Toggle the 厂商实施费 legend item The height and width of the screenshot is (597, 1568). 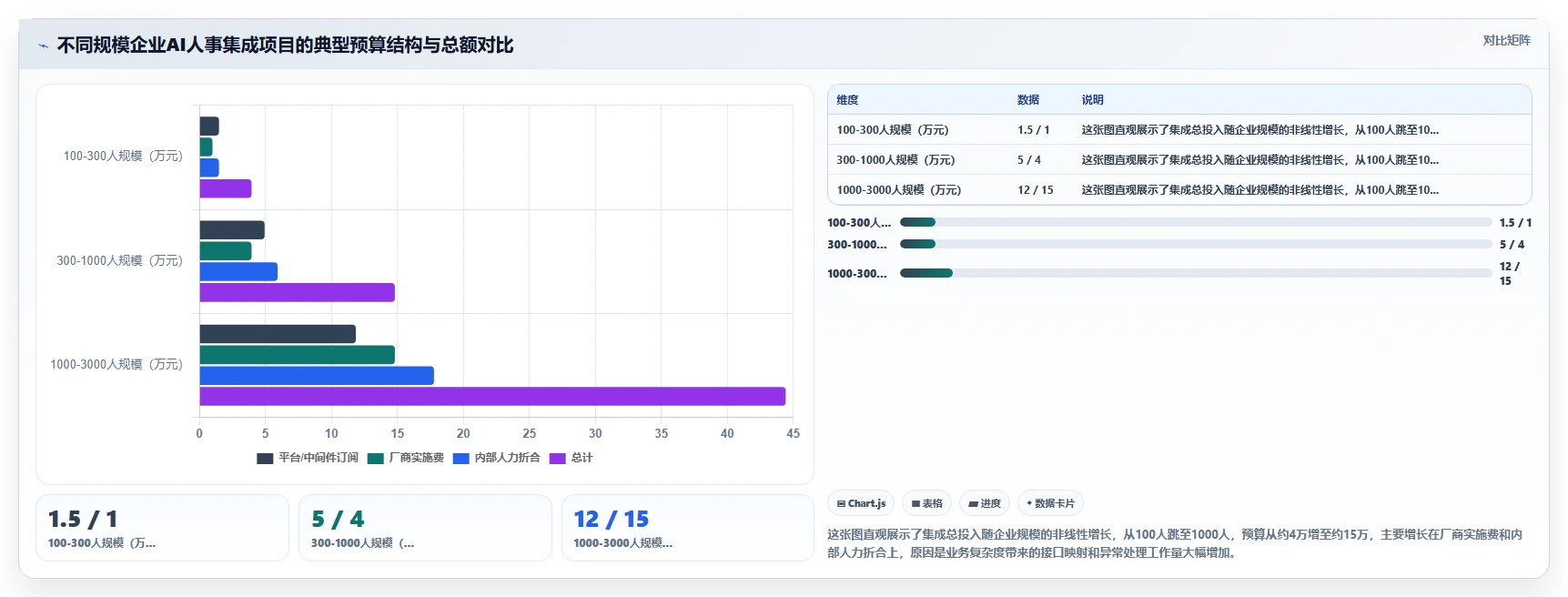pos(406,458)
